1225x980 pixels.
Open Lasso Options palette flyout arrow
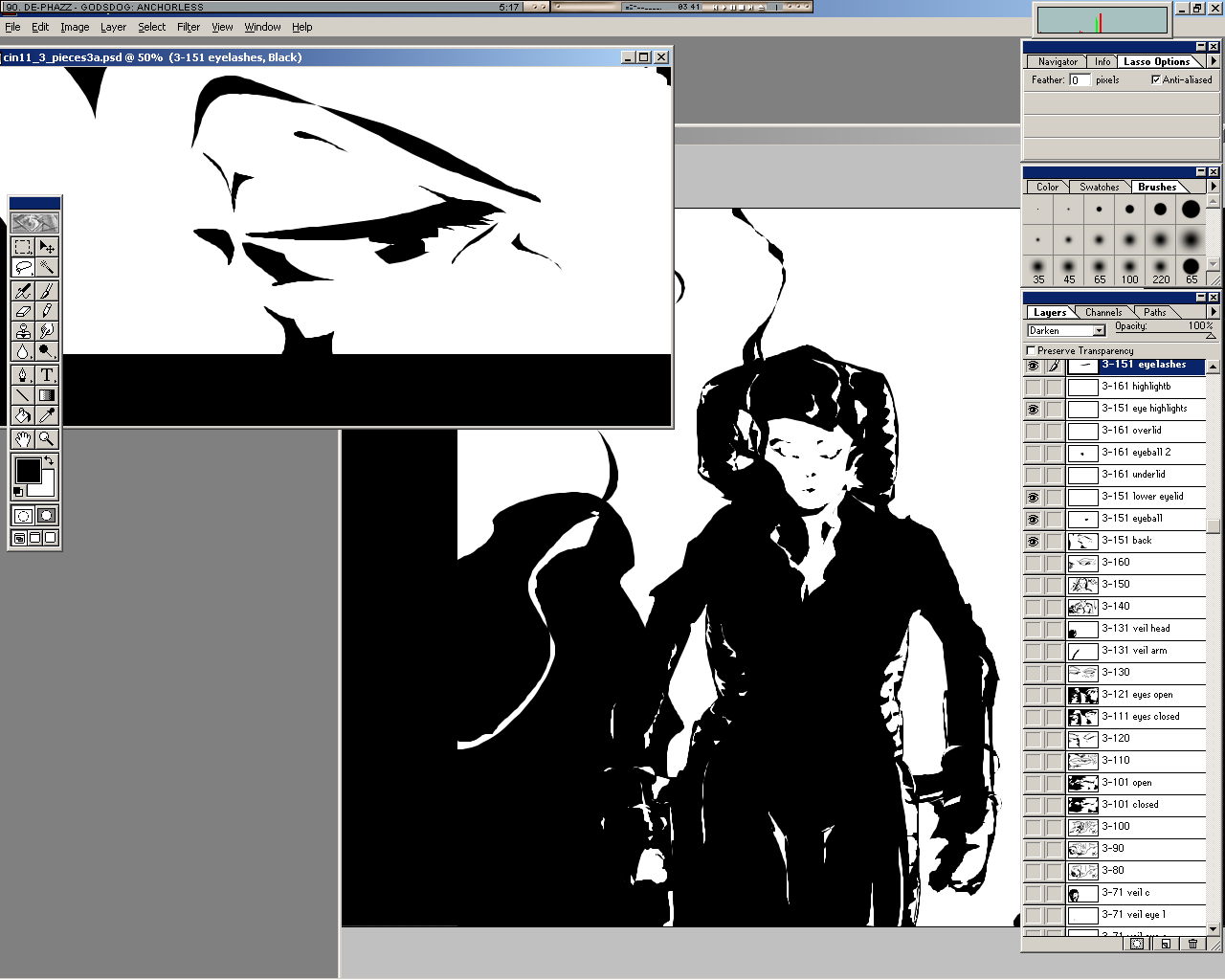[1214, 61]
